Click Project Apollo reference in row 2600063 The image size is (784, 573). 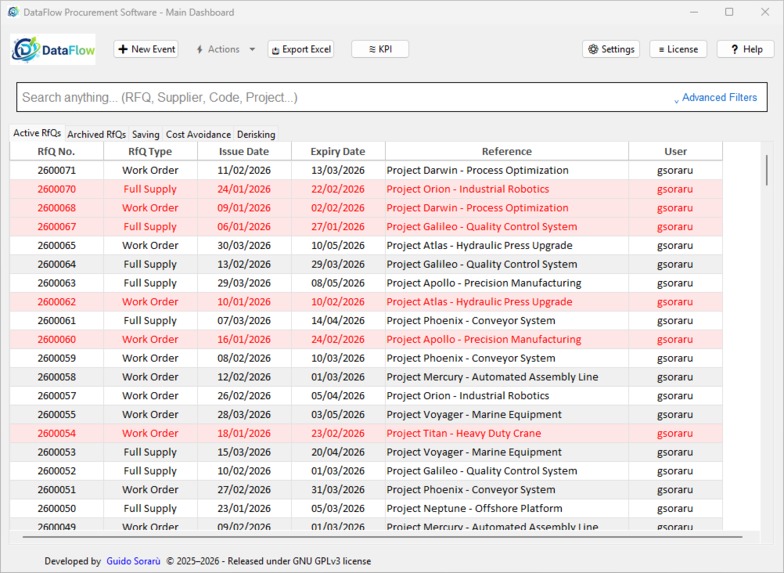(x=484, y=283)
